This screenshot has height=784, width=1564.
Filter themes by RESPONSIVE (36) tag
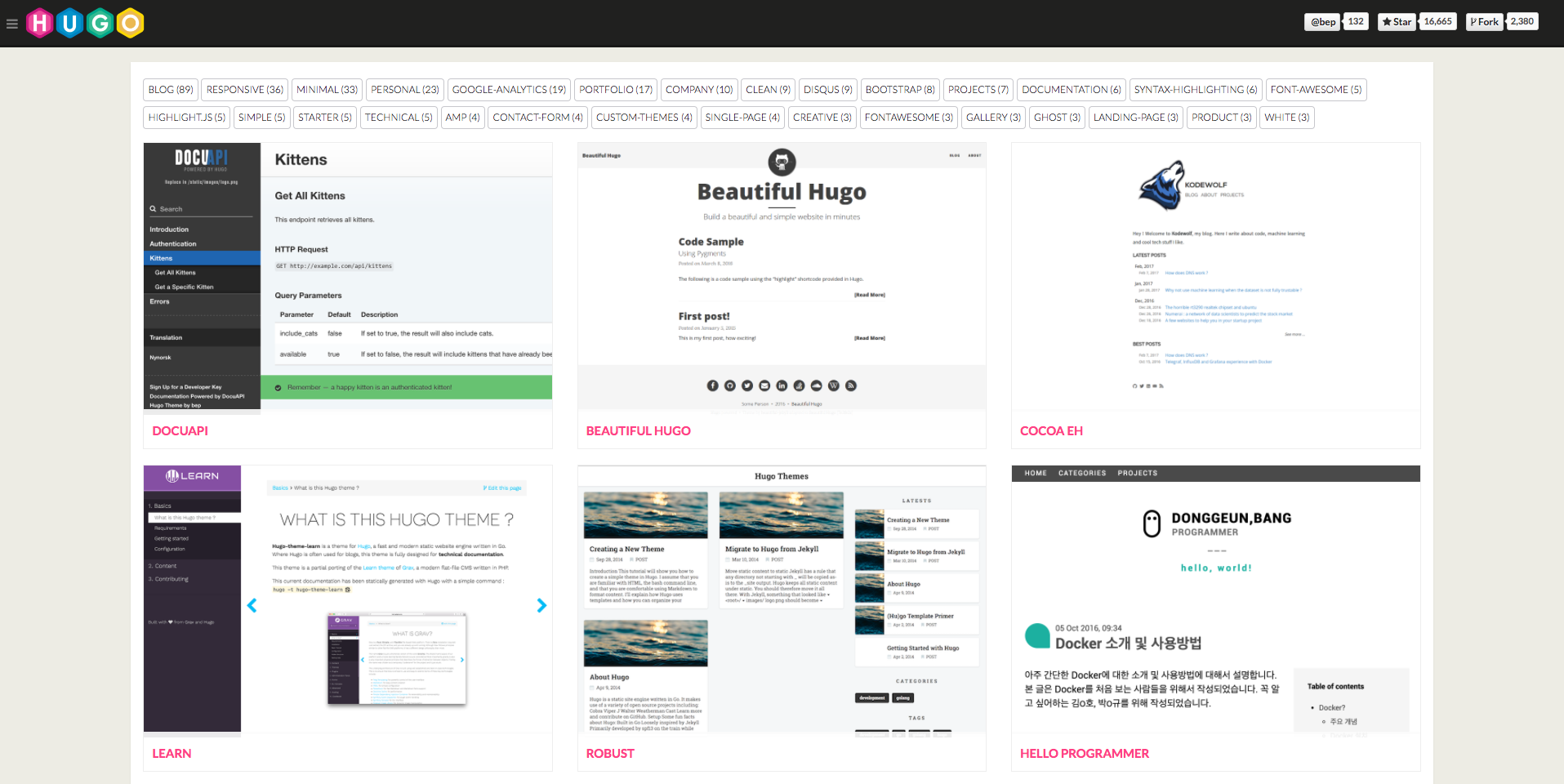tap(245, 90)
